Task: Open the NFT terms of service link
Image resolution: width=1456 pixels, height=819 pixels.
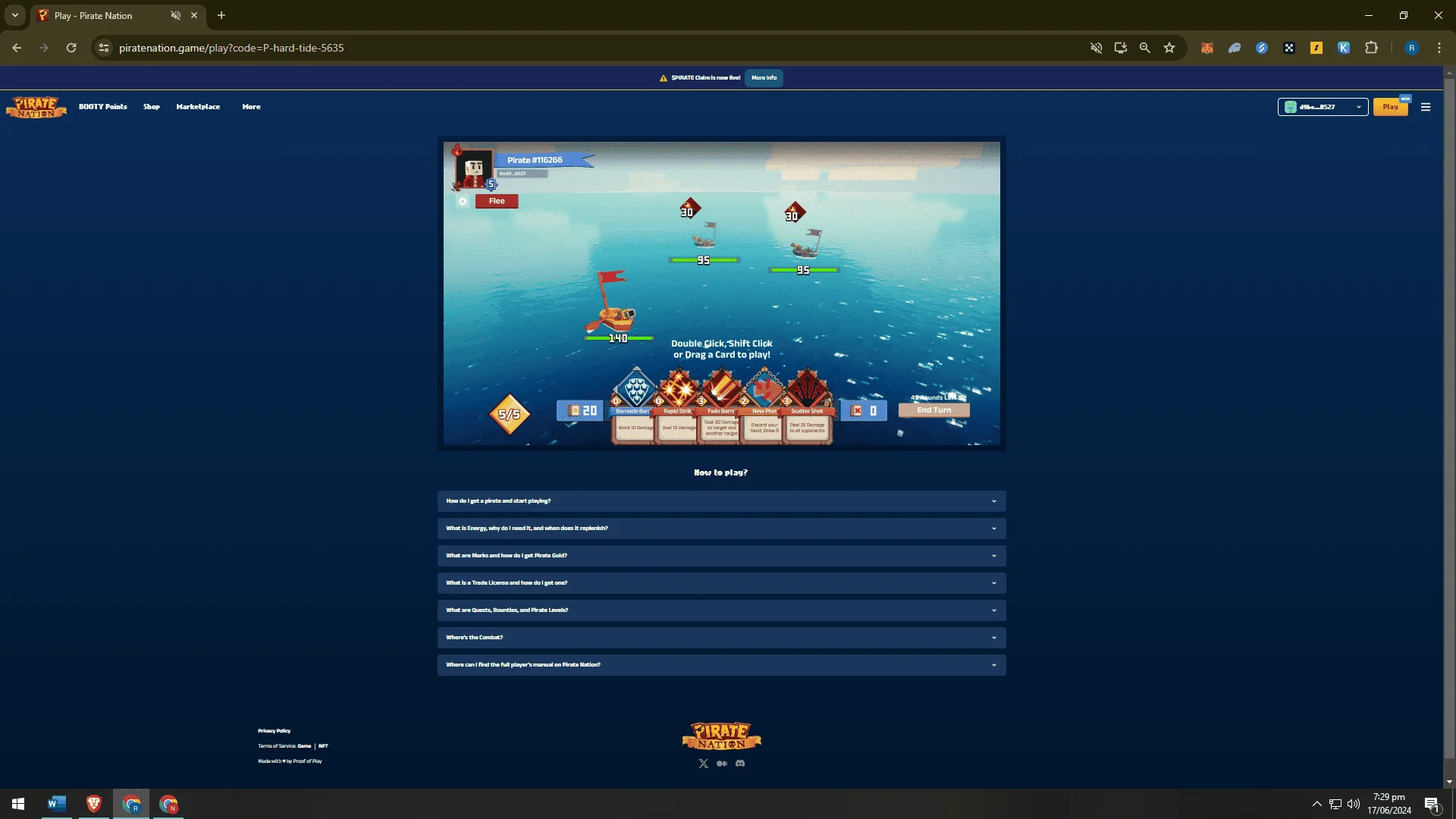Action: 324,746
